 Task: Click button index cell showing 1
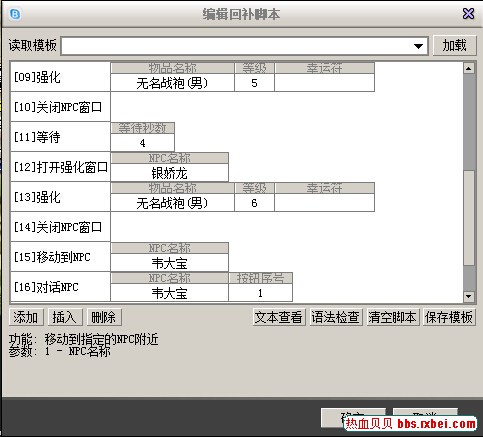click(260, 293)
